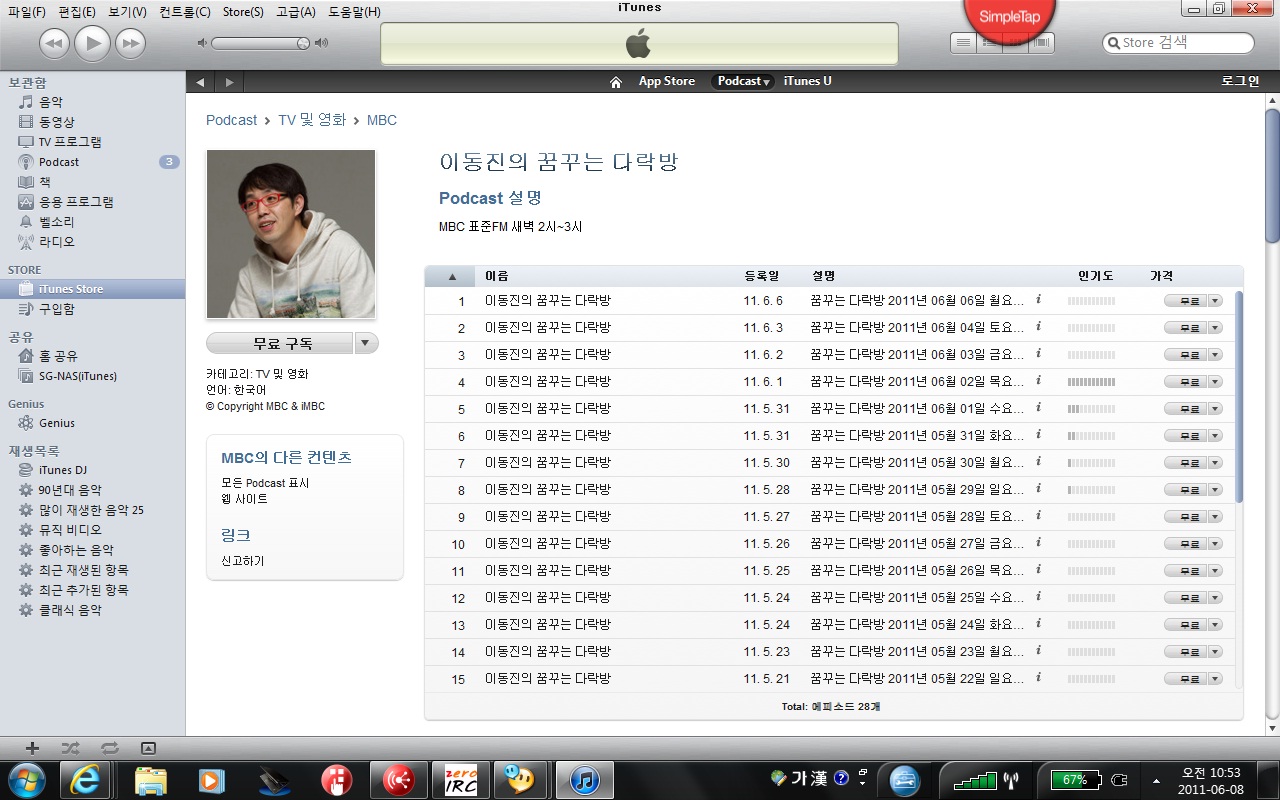Image resolution: width=1280 pixels, height=800 pixels.
Task: Click the 무료 구독 subscribe button
Action: (280, 343)
